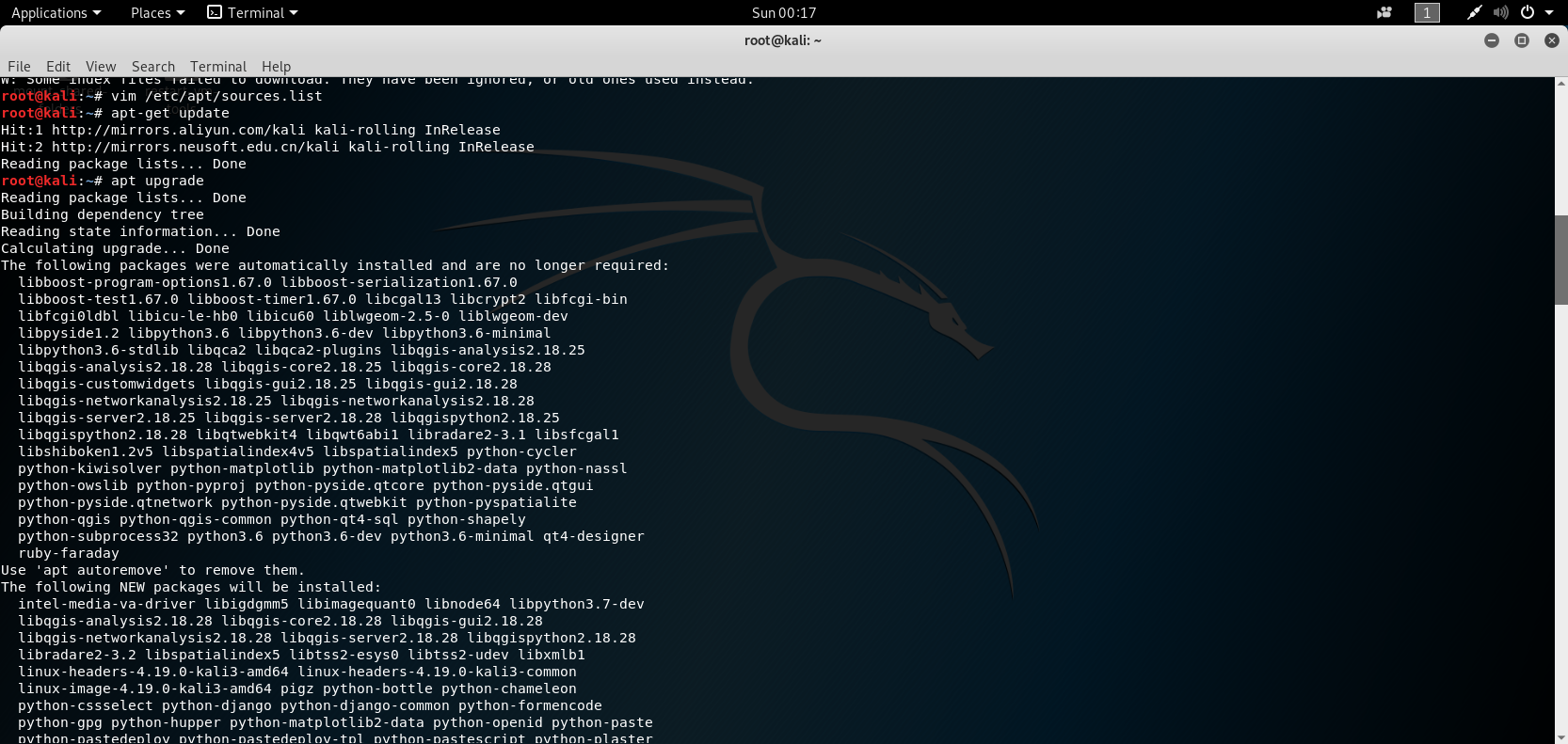Screen dimensions: 1568x744
Task: Open the Applications menu
Action: click(x=56, y=12)
